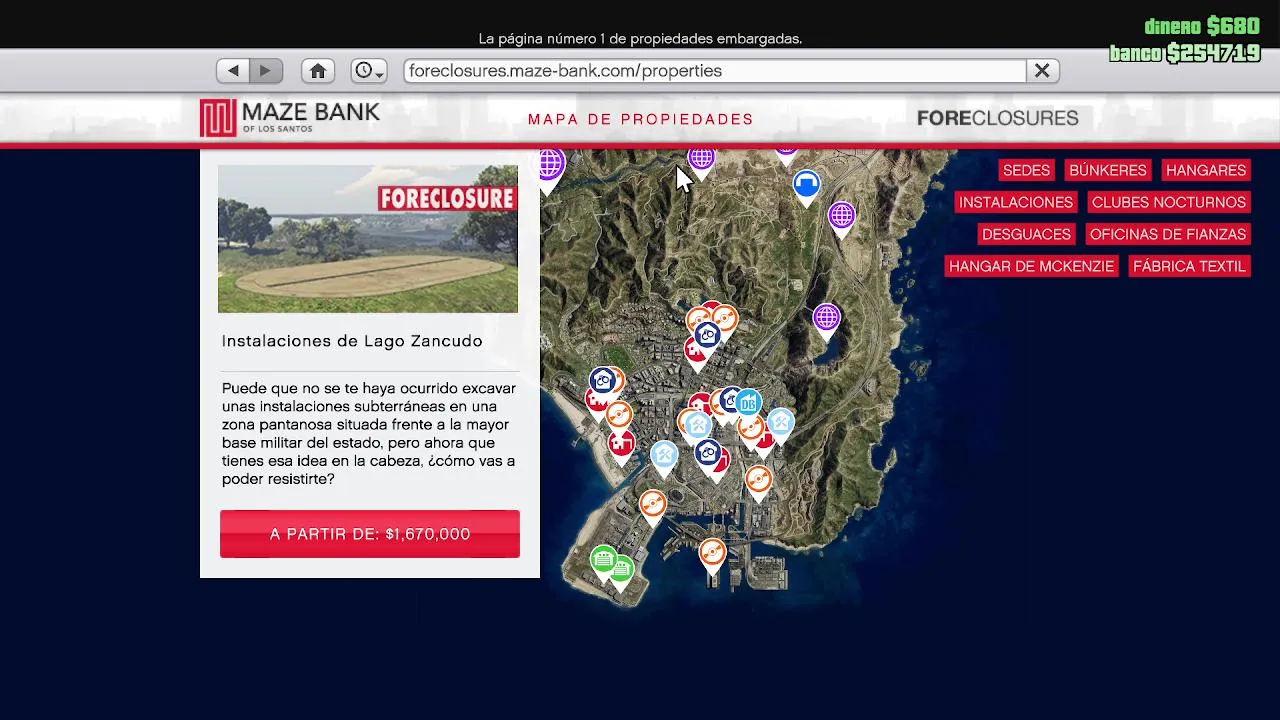Open the browser home page icon

[x=318, y=71]
